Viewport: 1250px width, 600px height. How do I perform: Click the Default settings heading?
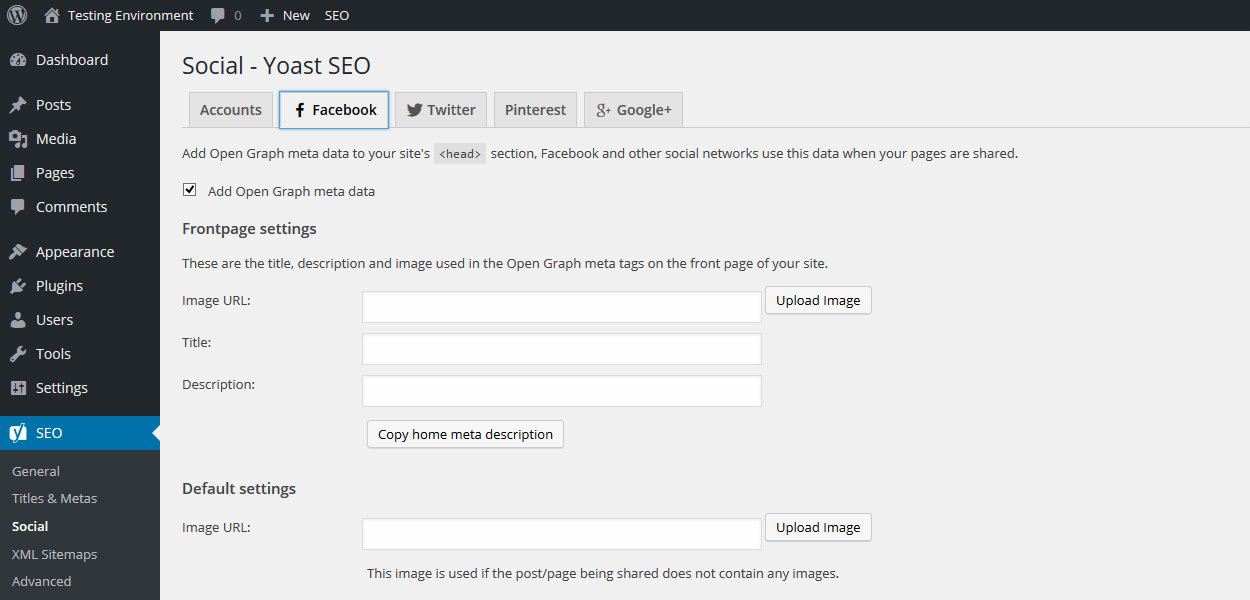click(x=239, y=489)
